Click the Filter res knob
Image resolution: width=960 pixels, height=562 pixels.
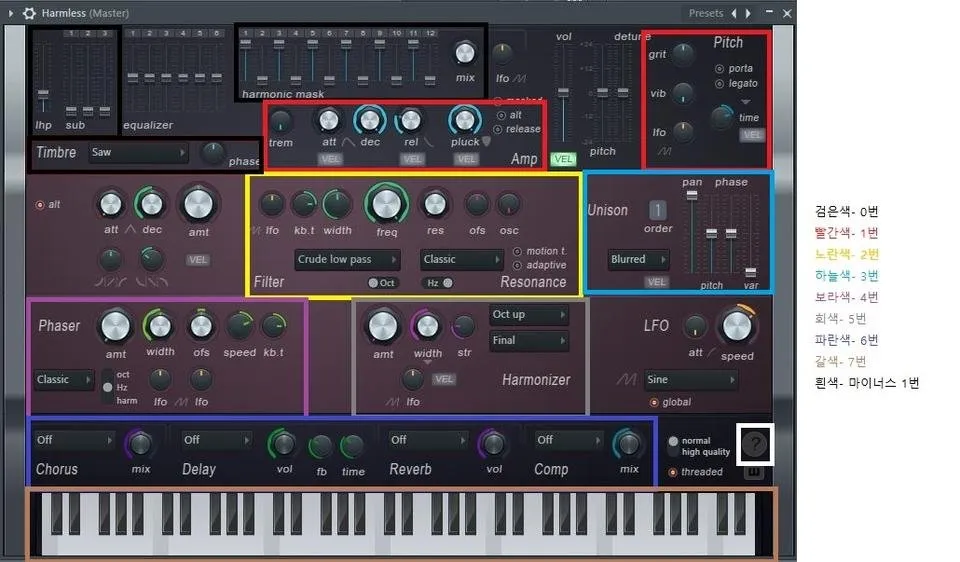(x=435, y=204)
